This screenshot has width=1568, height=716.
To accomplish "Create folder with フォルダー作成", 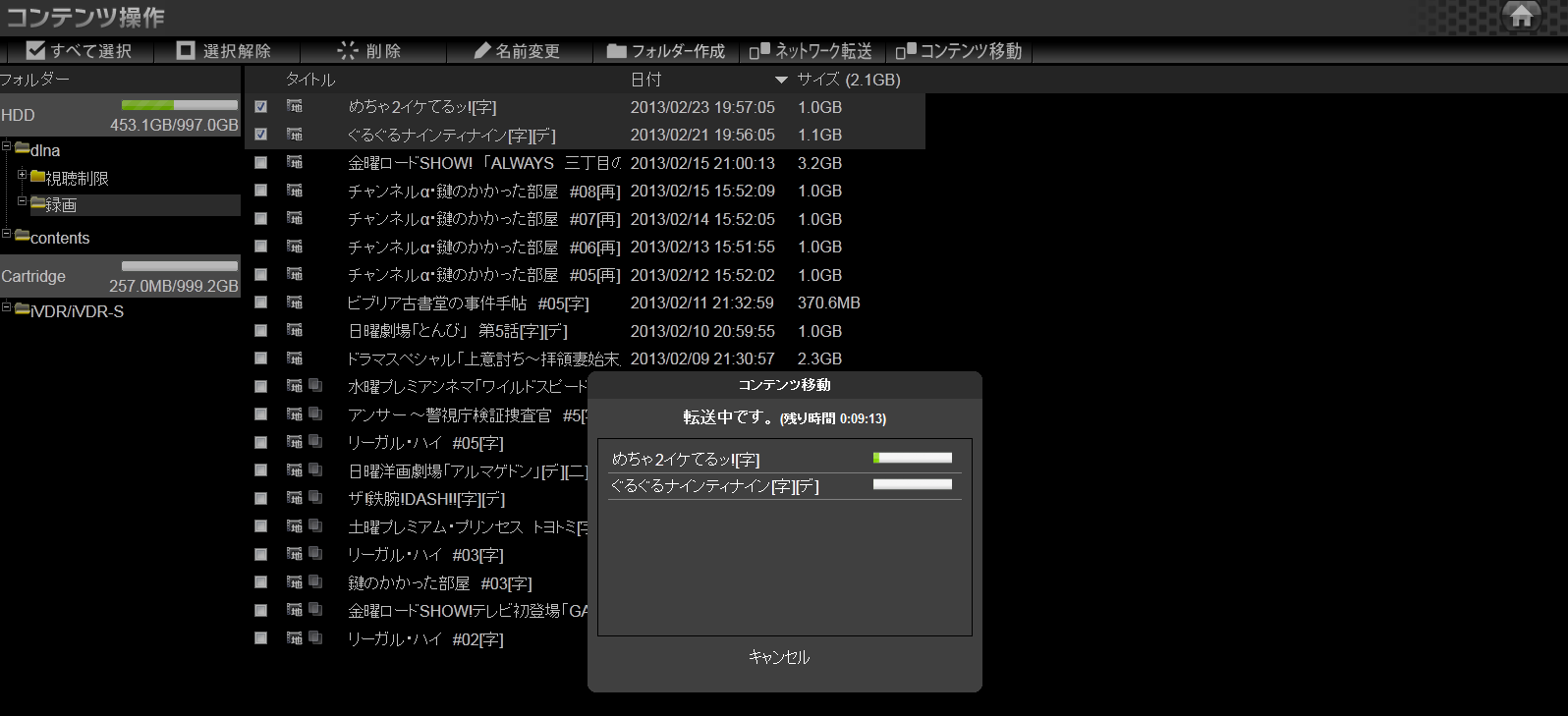I will pos(666,50).
